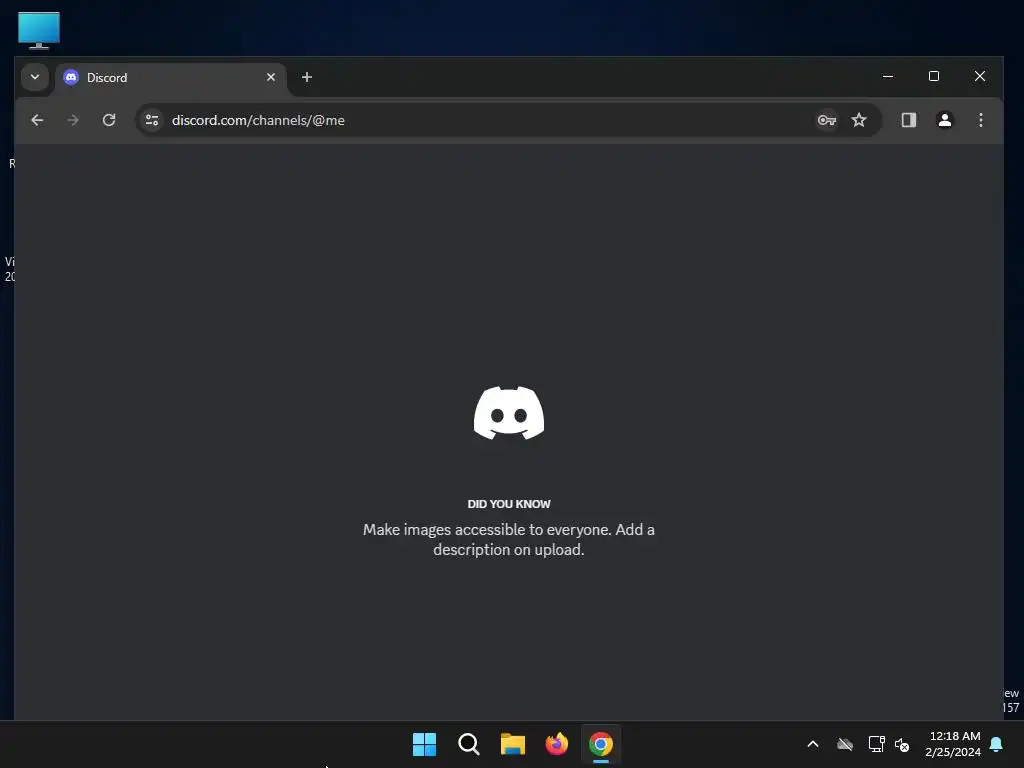1024x768 pixels.
Task: Launch Firefox from taskbar
Action: 556,744
